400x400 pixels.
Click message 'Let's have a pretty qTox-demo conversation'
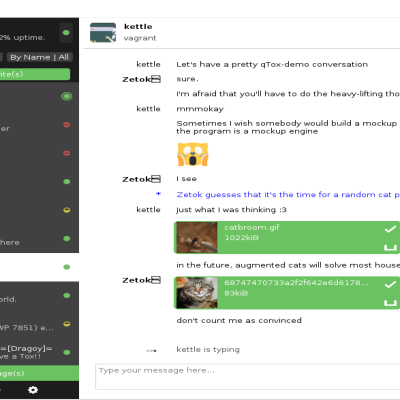click(x=272, y=64)
